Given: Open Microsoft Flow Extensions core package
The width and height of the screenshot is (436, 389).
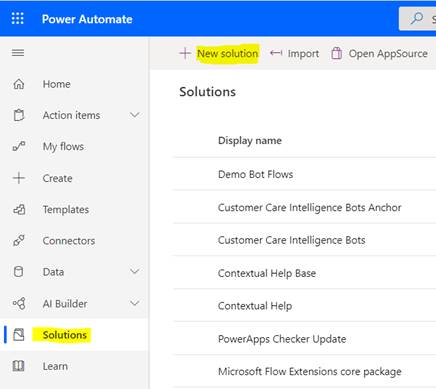Looking at the screenshot, I should tap(310, 372).
